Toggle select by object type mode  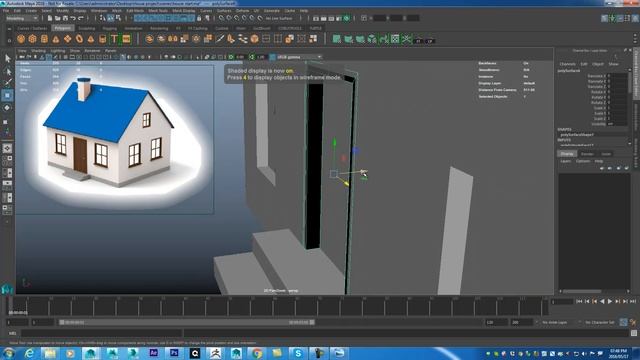(110, 18)
